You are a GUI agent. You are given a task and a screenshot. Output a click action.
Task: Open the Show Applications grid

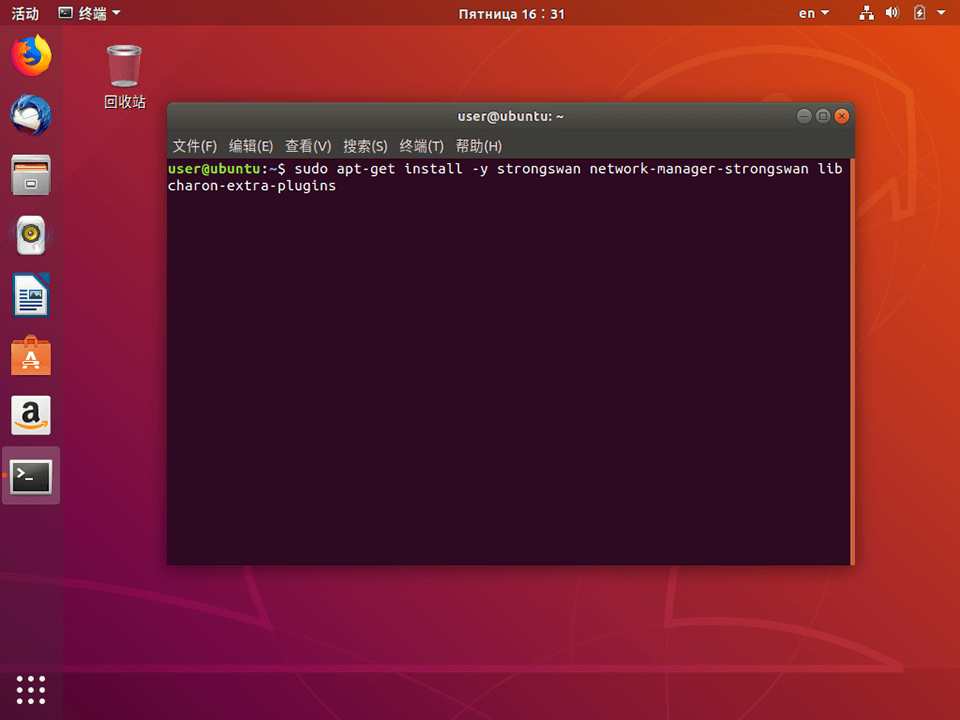coord(30,690)
